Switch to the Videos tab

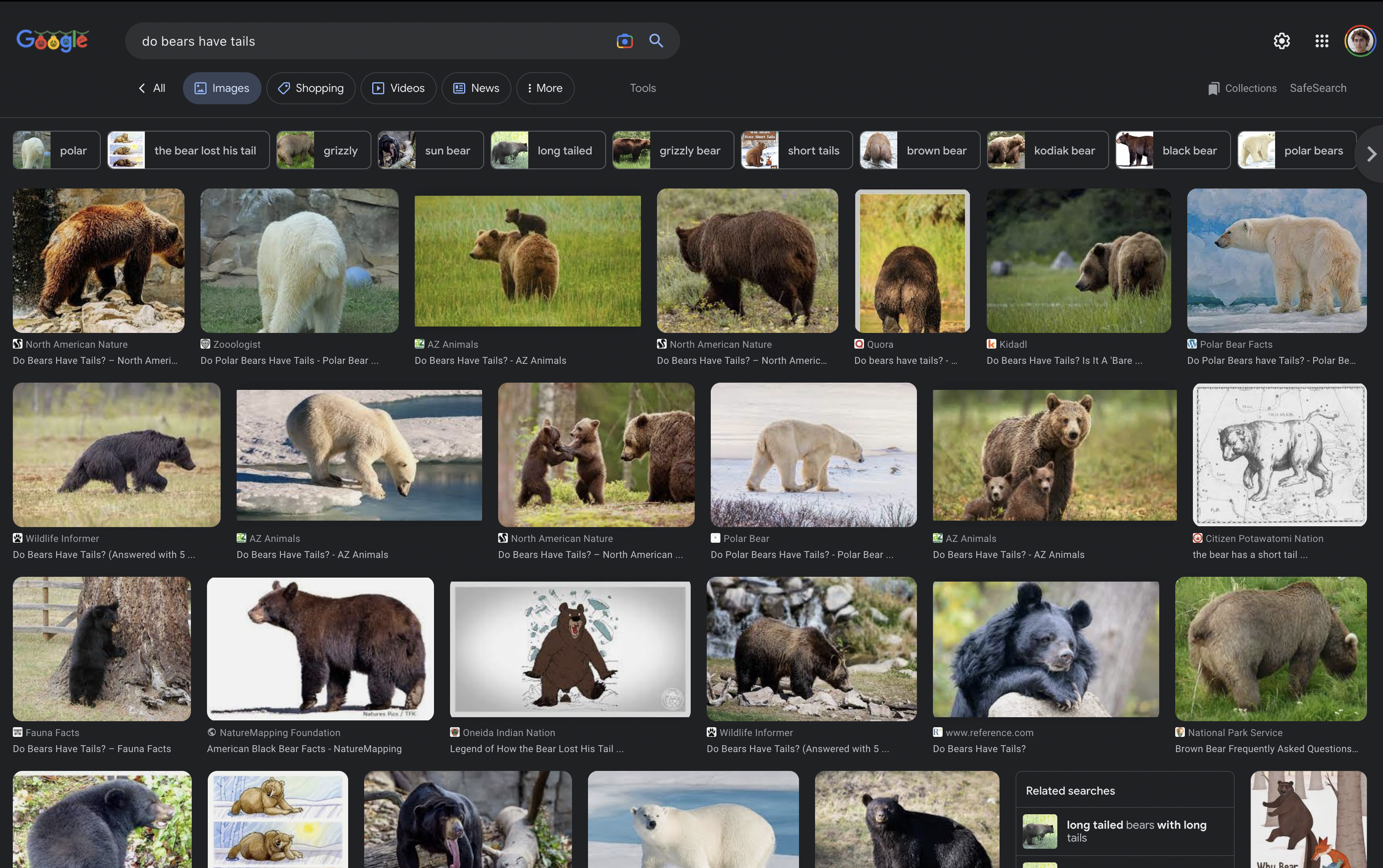coord(398,88)
